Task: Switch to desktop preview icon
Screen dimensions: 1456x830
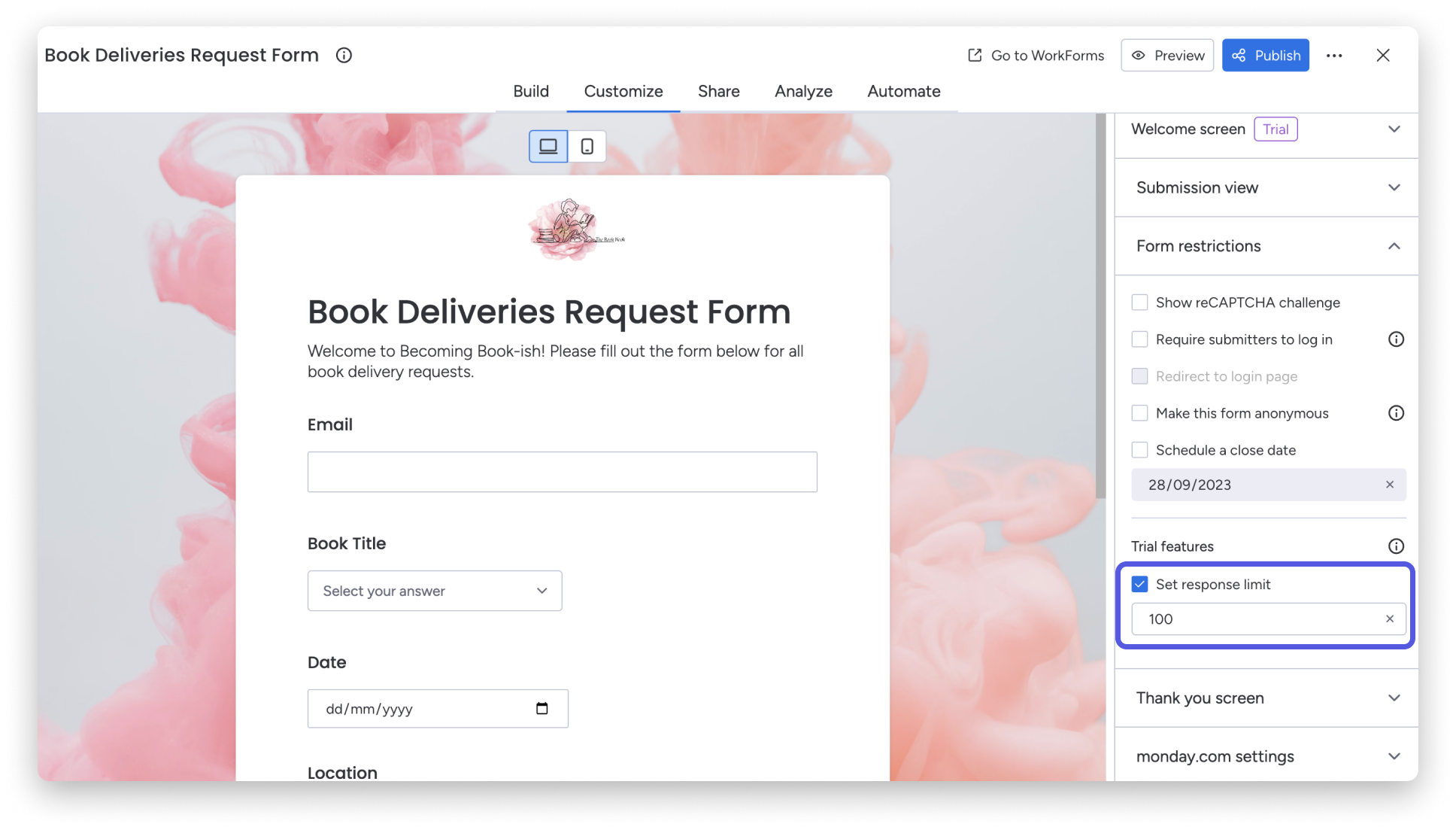Action: coord(548,146)
